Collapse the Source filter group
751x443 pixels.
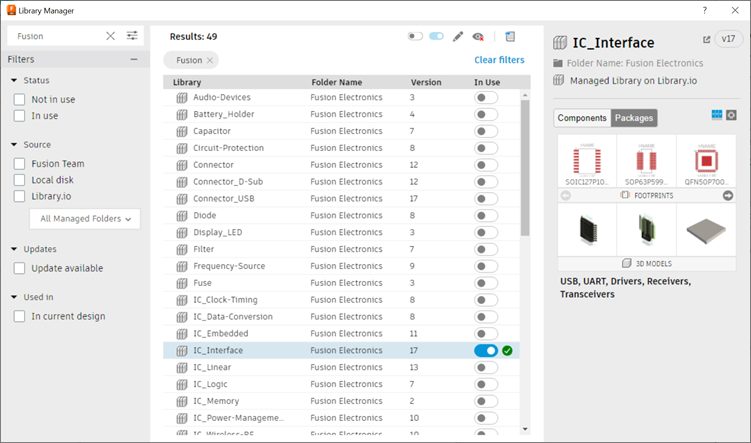coord(14,145)
